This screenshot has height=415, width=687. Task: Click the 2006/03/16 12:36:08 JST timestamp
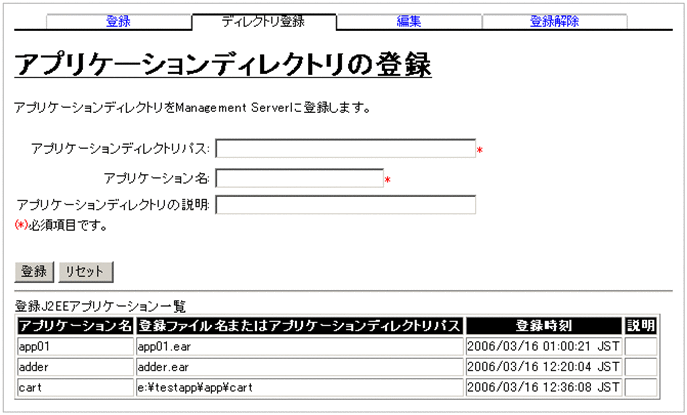(x=544, y=387)
